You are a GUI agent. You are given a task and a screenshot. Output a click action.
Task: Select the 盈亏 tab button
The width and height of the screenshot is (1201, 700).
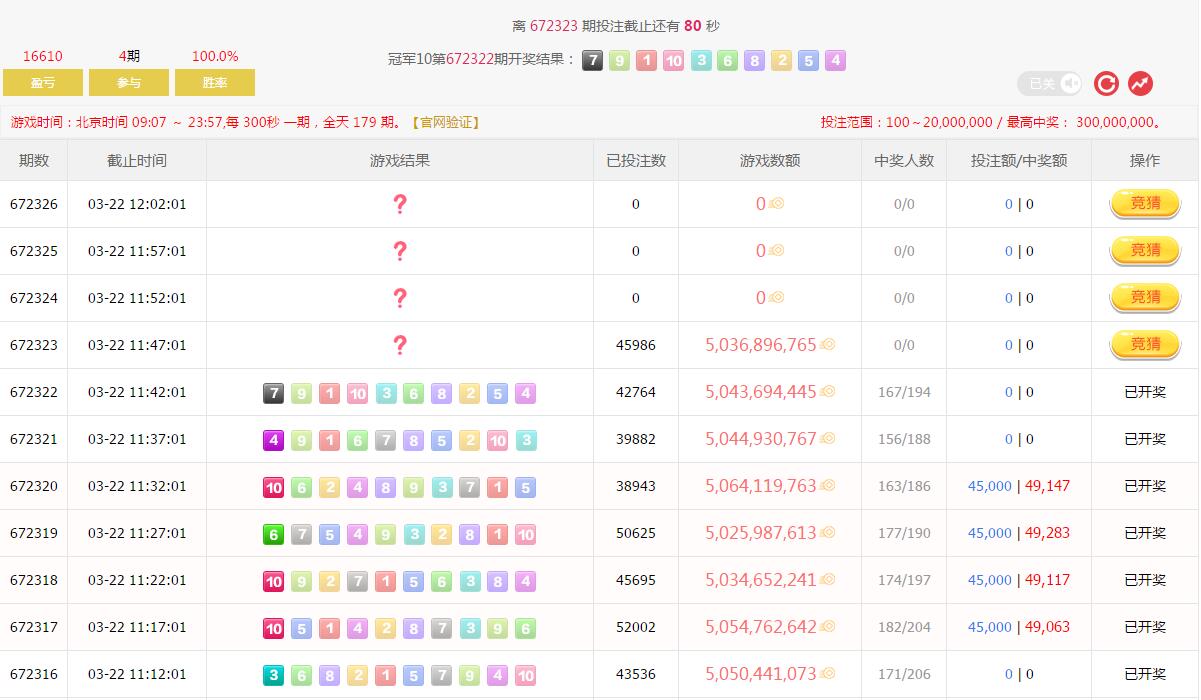(43, 83)
